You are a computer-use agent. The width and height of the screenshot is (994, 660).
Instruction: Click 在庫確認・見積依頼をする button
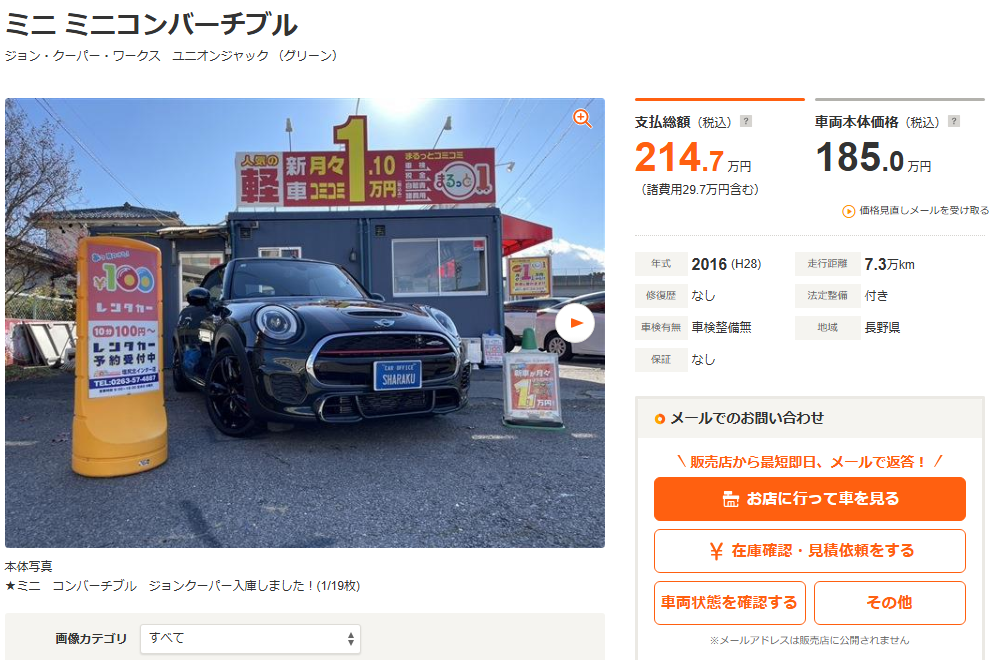[810, 551]
